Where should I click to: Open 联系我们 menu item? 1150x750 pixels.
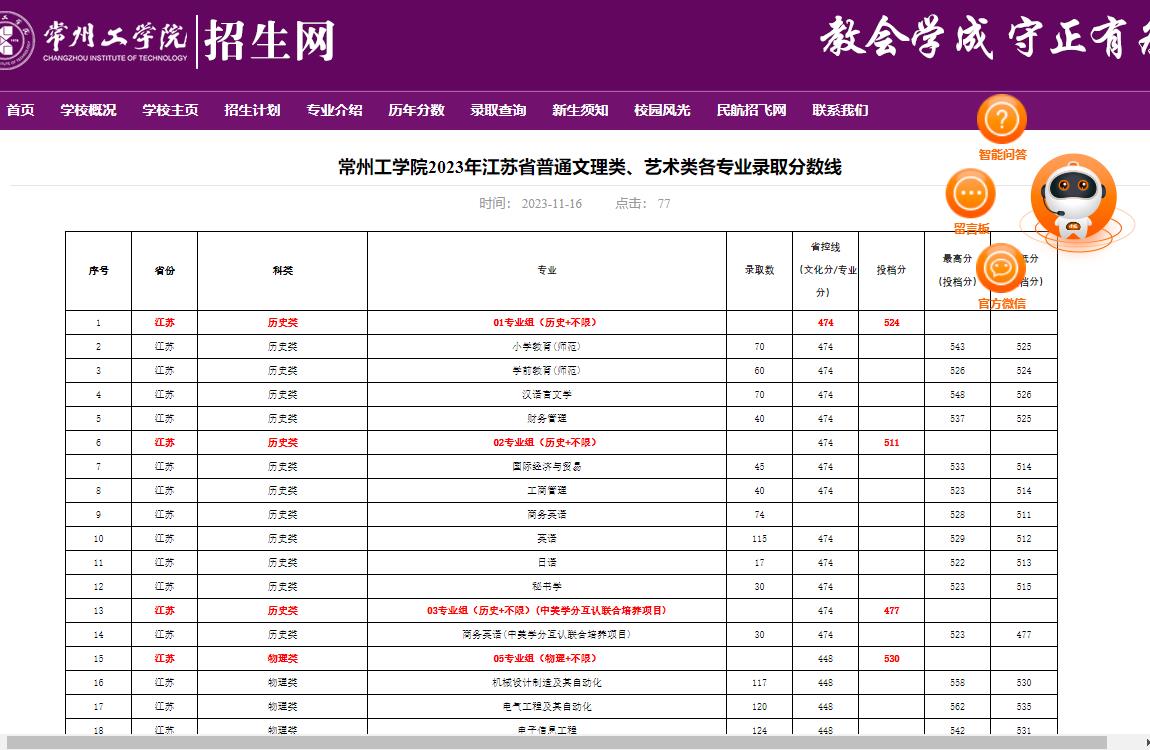(x=840, y=110)
